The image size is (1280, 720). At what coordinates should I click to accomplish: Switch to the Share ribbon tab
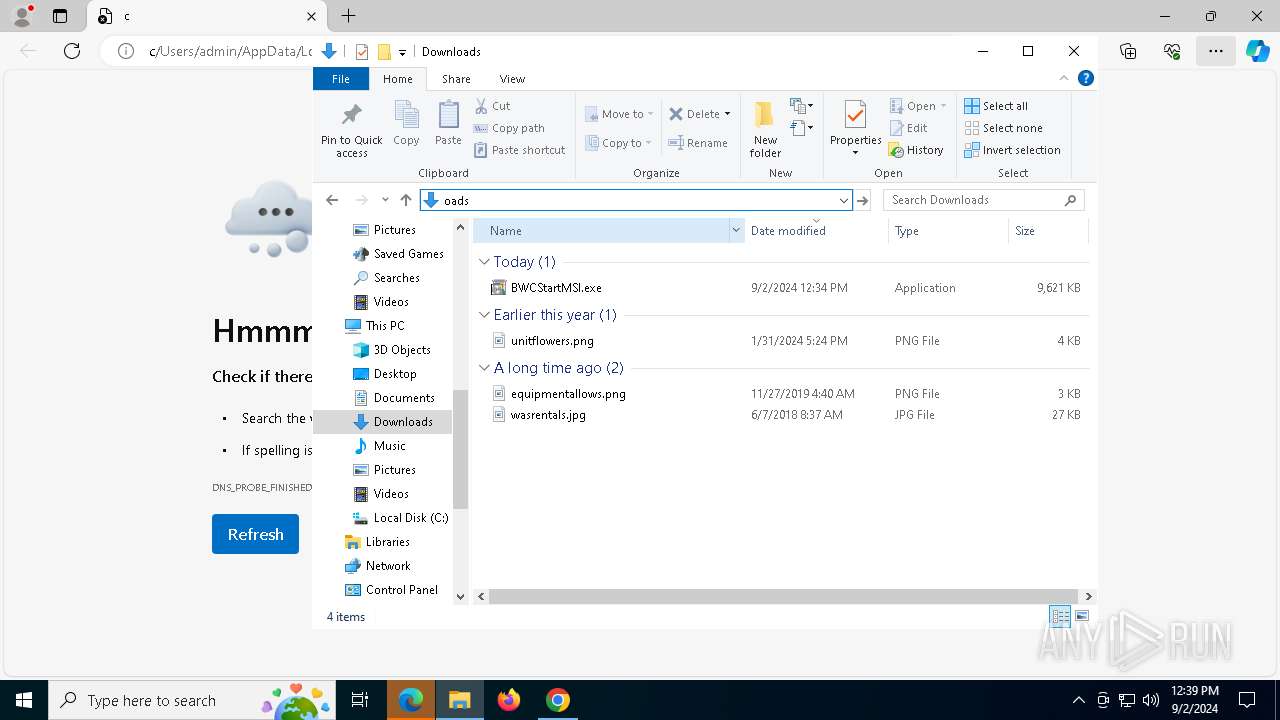[456, 79]
